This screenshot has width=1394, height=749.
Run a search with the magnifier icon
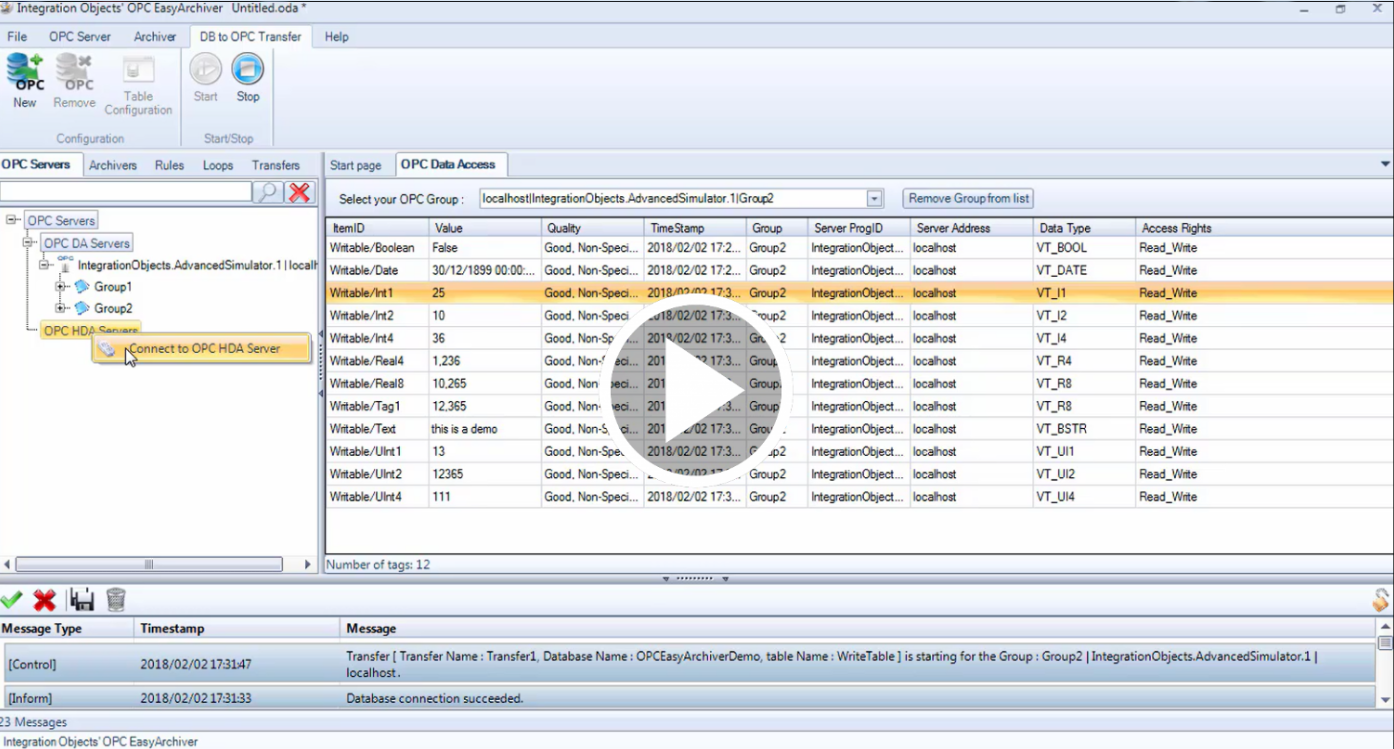coord(268,192)
